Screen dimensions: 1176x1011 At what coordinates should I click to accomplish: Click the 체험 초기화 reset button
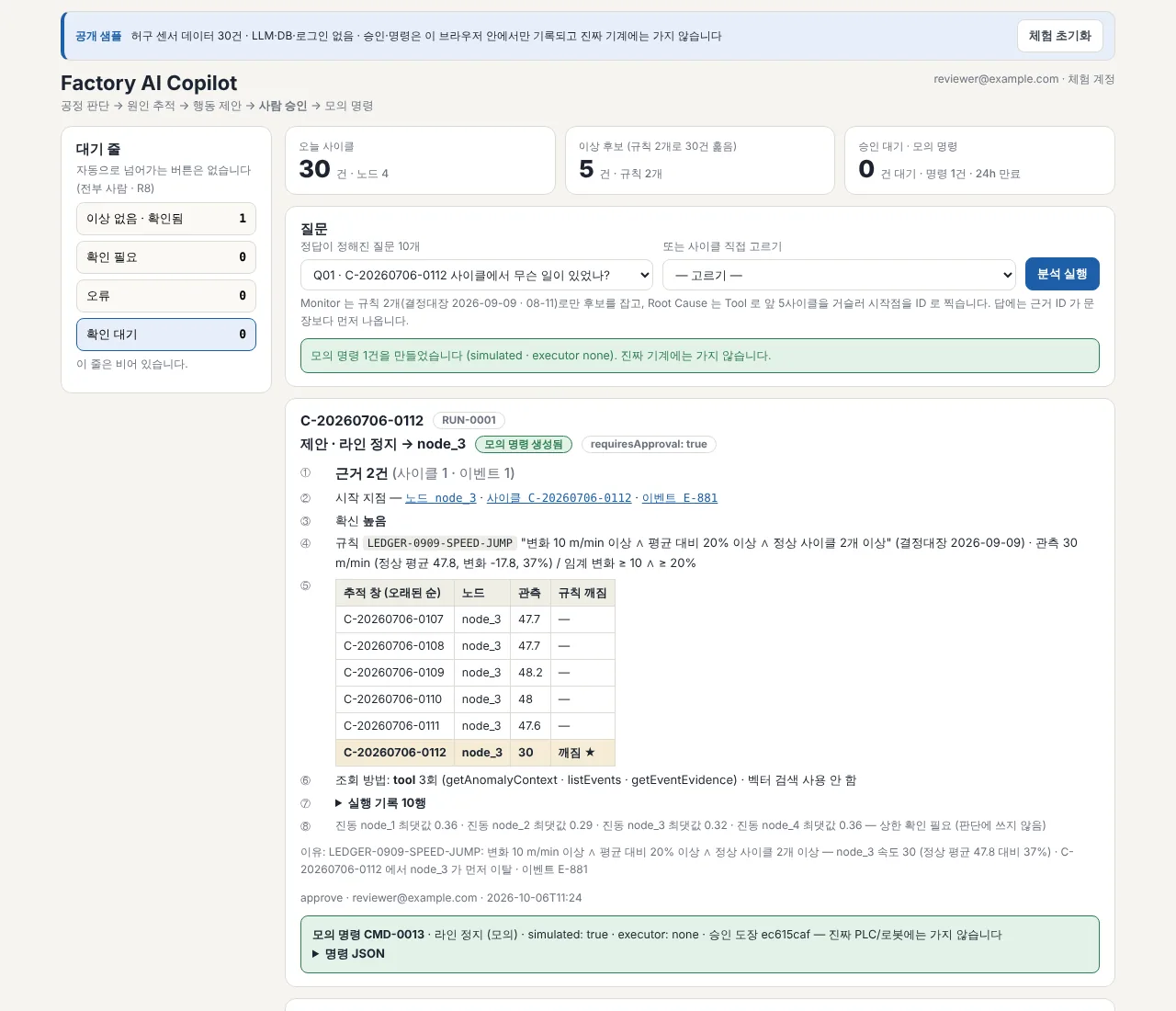(1059, 36)
